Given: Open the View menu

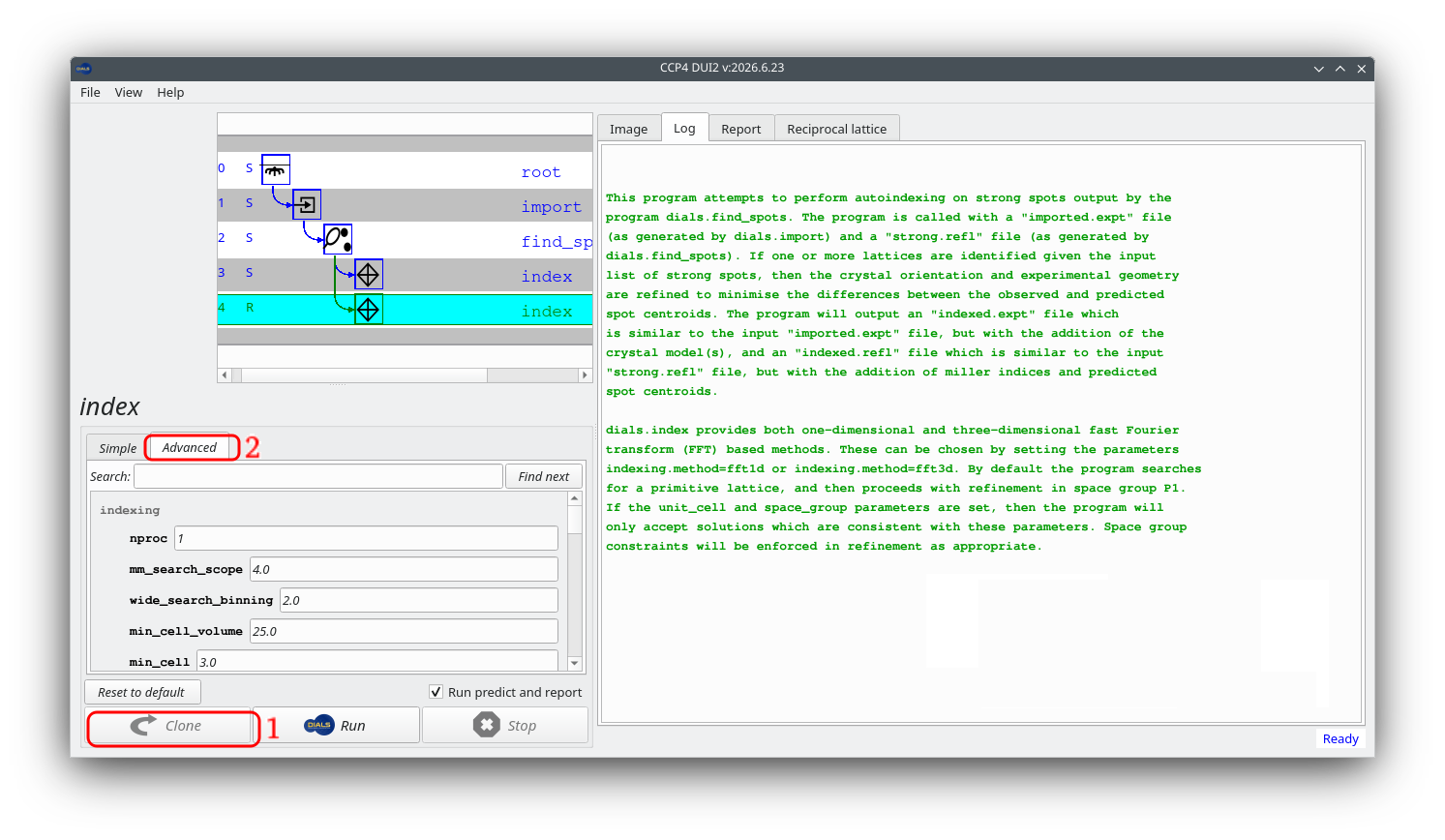Looking at the screenshot, I should coord(129,93).
